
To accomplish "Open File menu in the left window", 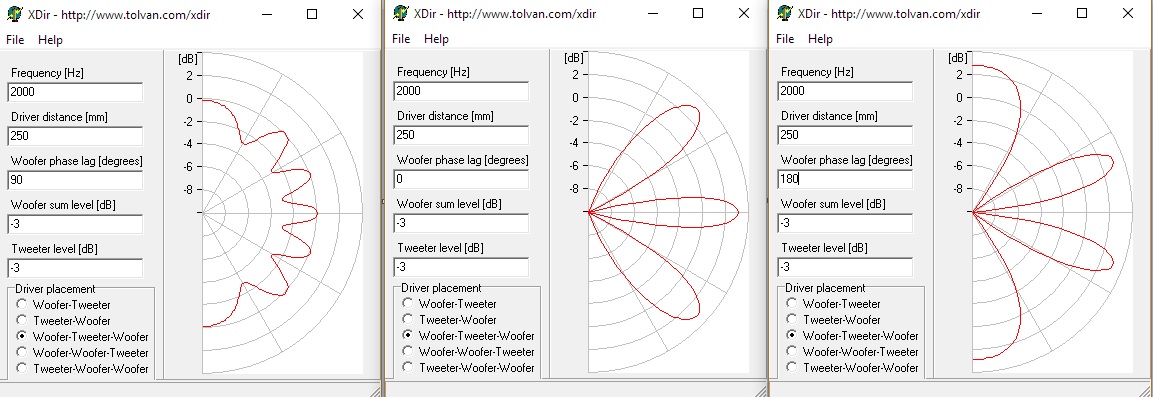I will pos(15,40).
